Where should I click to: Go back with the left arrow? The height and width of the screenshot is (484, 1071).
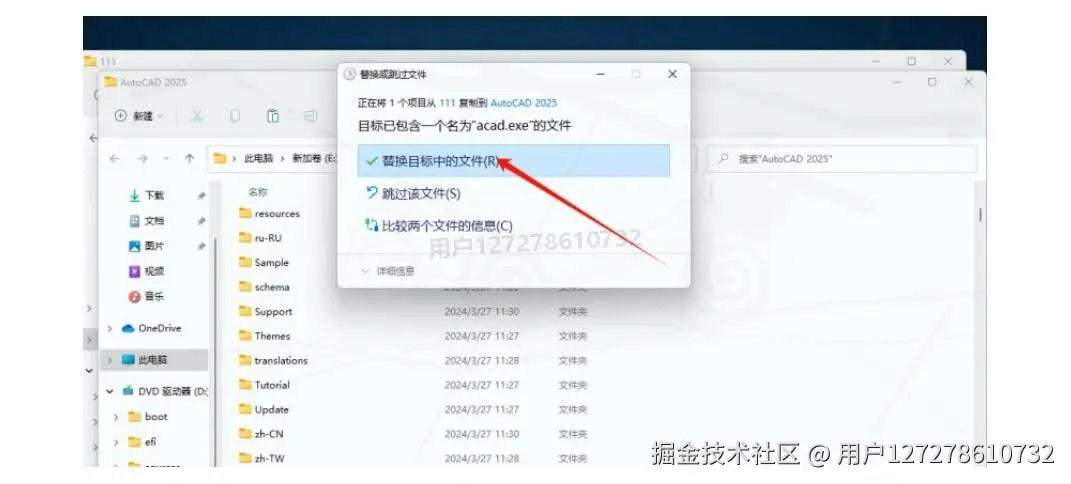[x=115, y=158]
